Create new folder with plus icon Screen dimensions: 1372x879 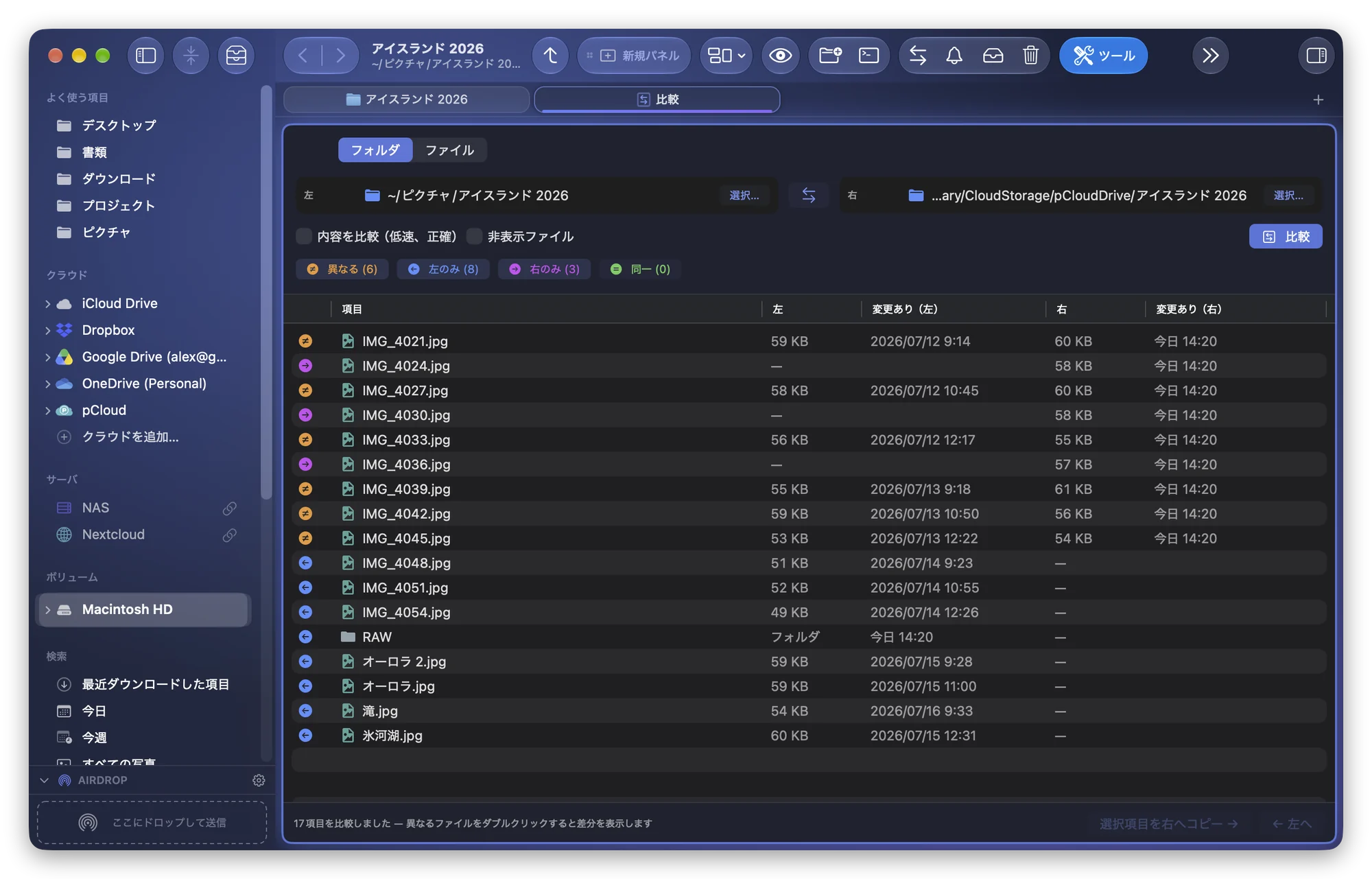pos(830,56)
